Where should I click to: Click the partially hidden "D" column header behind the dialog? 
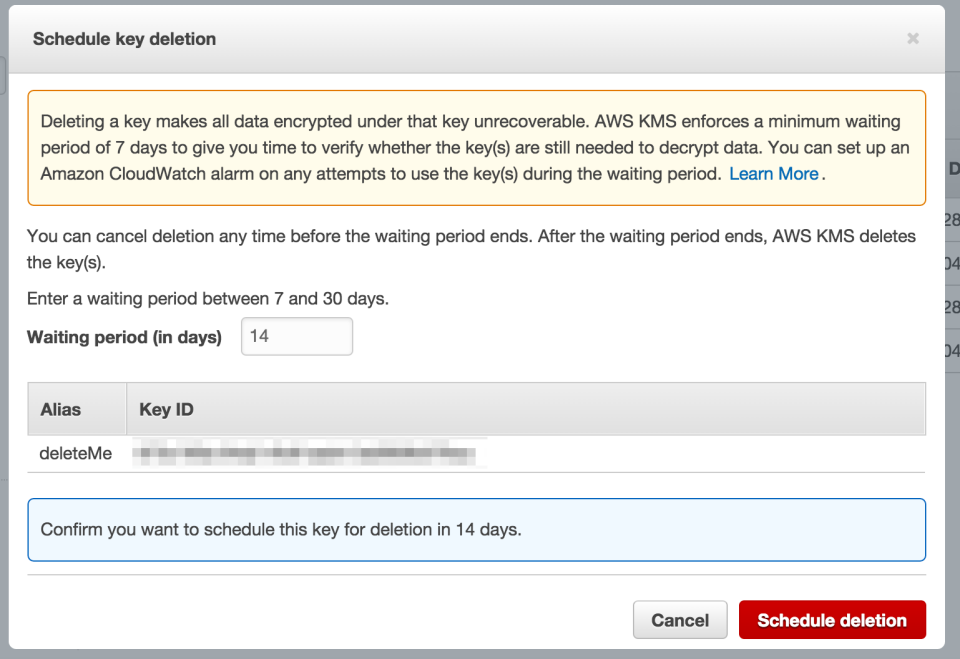[x=953, y=169]
